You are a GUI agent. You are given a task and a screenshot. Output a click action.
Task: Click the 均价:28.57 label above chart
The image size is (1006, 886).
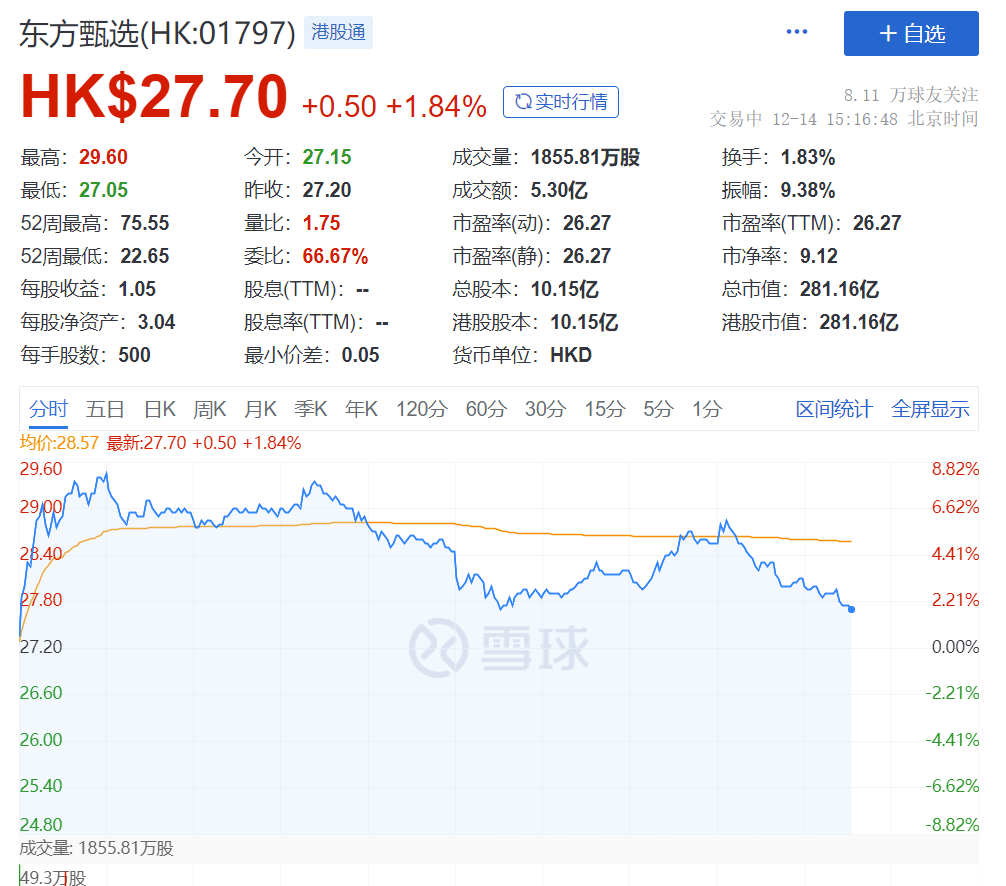(x=59, y=443)
